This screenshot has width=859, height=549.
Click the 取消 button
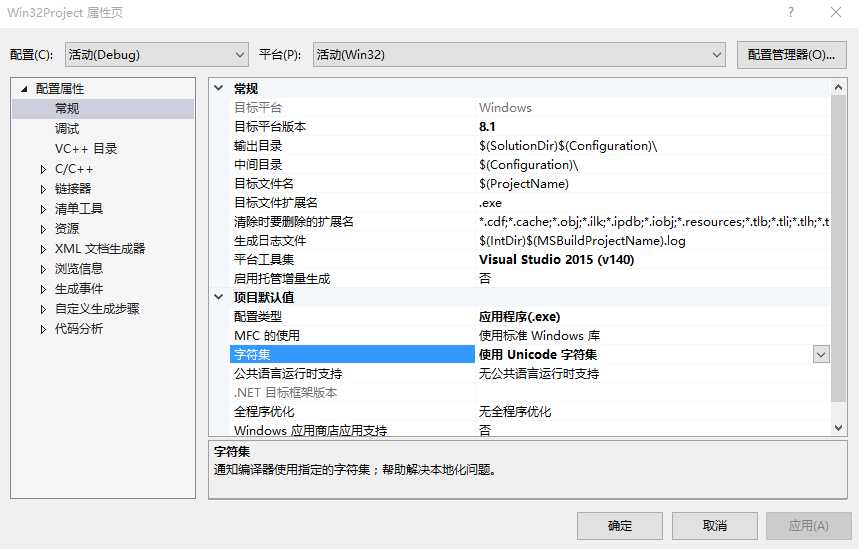[x=714, y=526]
